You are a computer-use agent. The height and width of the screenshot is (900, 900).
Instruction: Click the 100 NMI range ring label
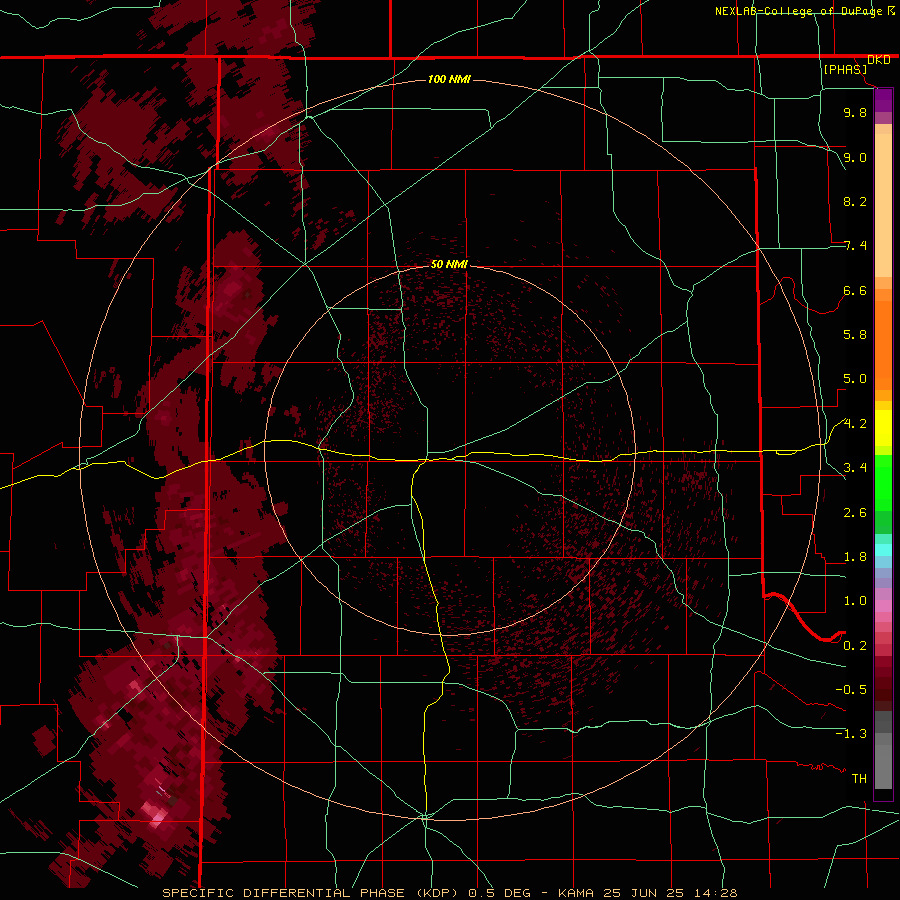click(449, 79)
